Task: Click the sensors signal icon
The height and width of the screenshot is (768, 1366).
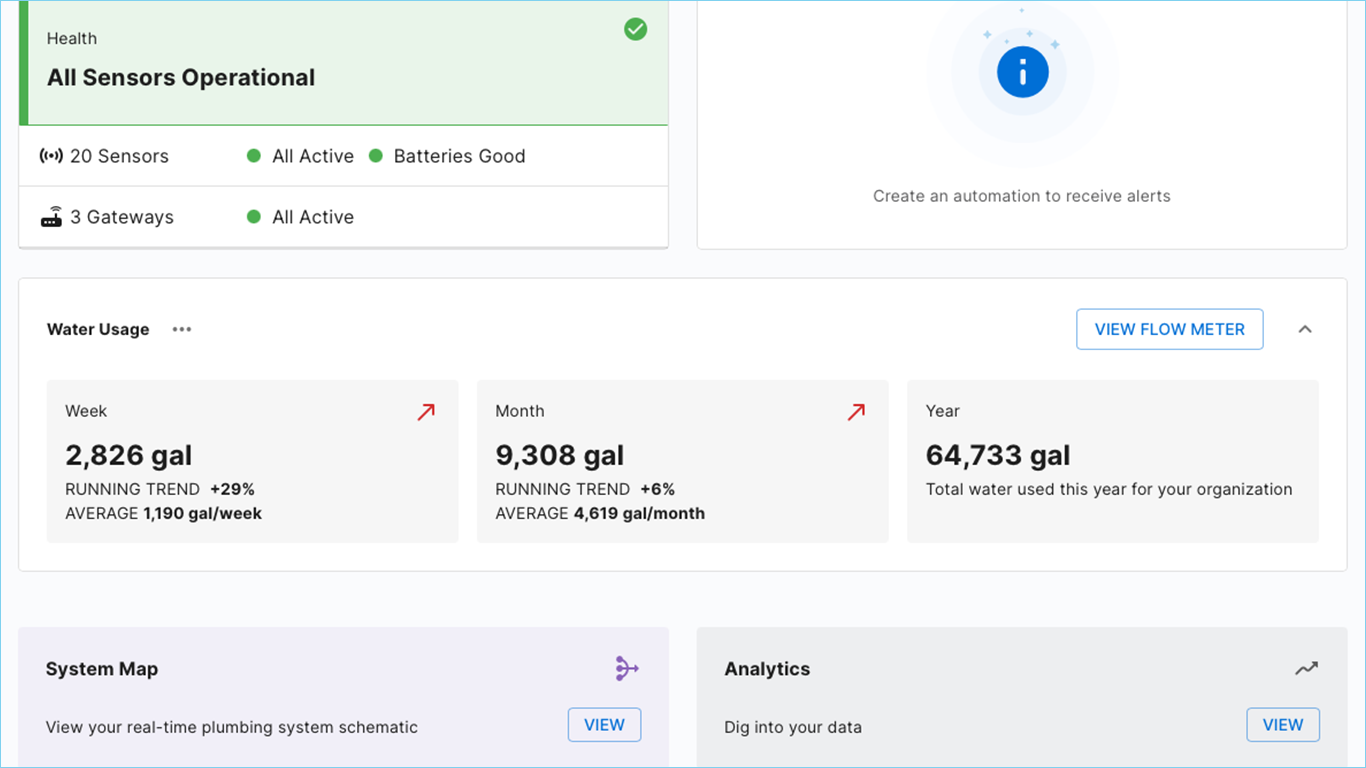Action: coord(51,156)
